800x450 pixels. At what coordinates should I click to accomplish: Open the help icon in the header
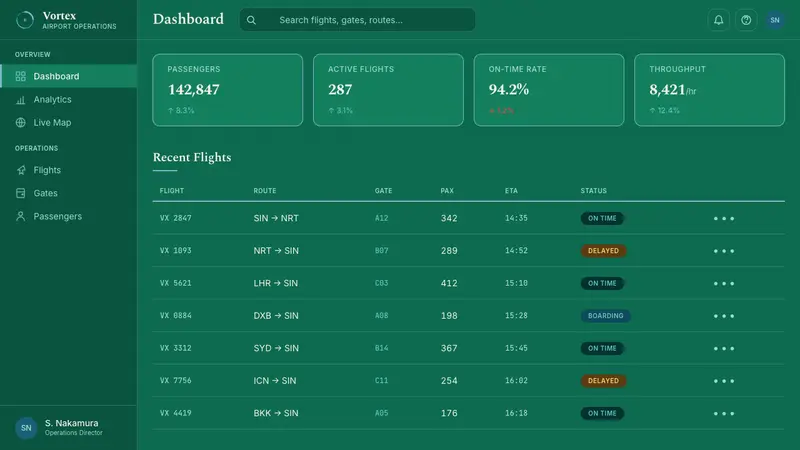[x=746, y=20]
